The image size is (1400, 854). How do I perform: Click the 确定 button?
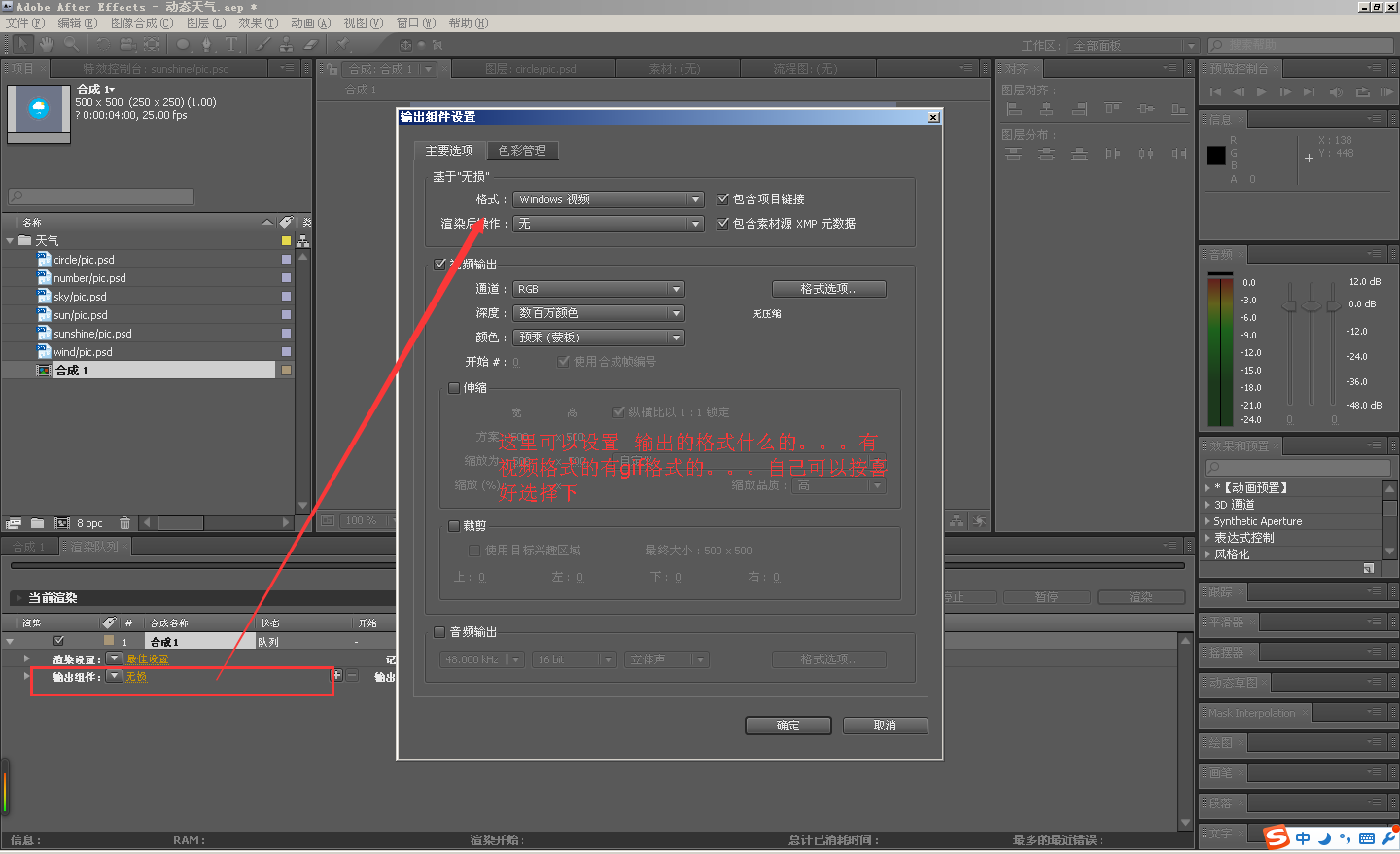point(788,726)
